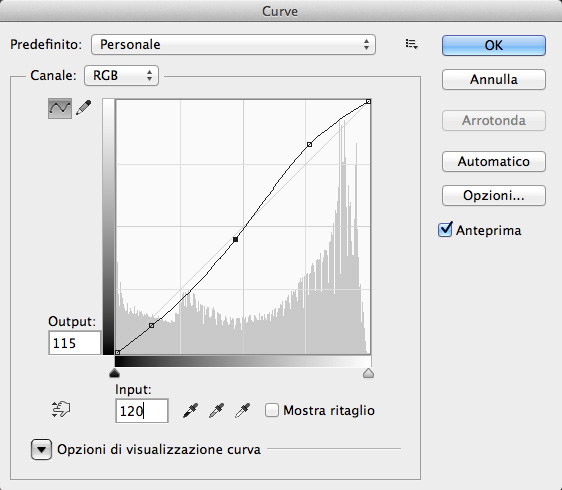The width and height of the screenshot is (562, 490).
Task: Click the white point slider triangle
Action: click(368, 373)
